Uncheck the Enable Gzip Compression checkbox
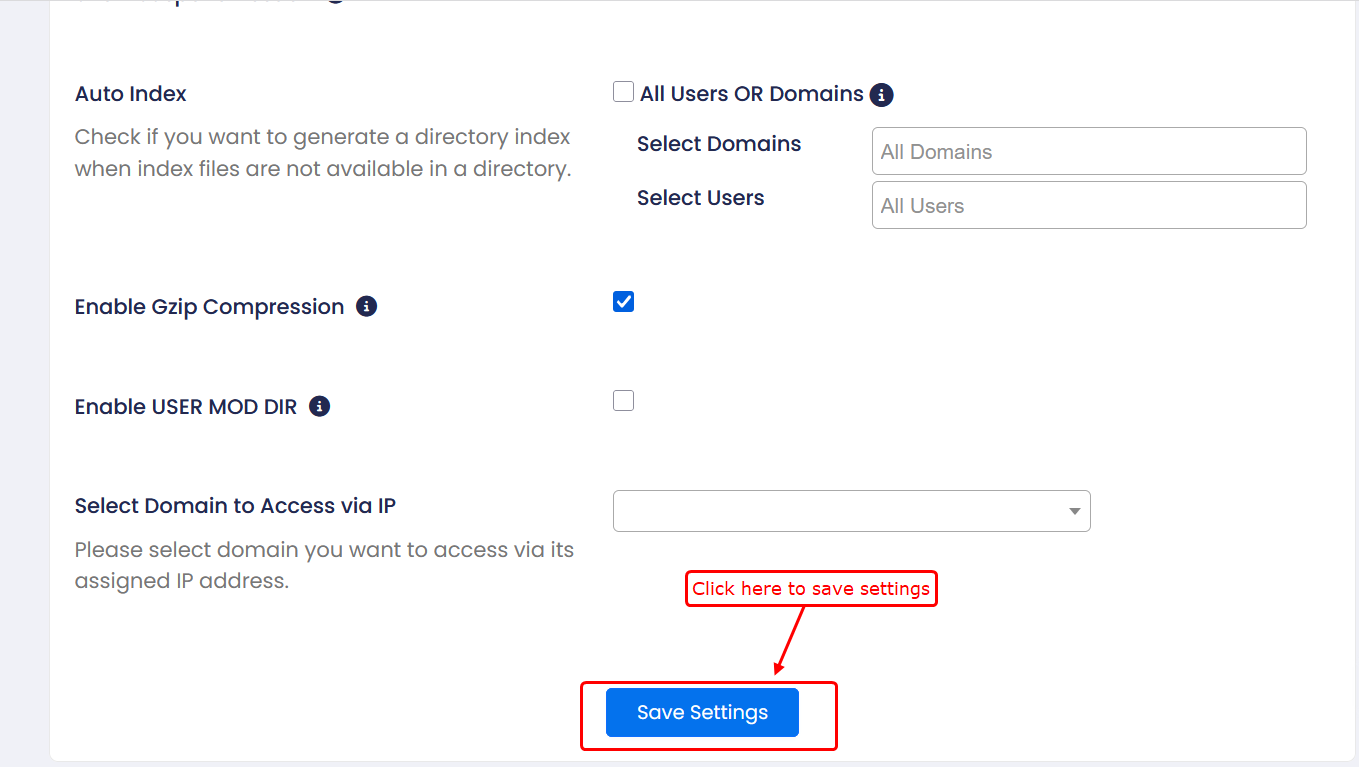Viewport: 1359px width, 767px height. (x=624, y=302)
